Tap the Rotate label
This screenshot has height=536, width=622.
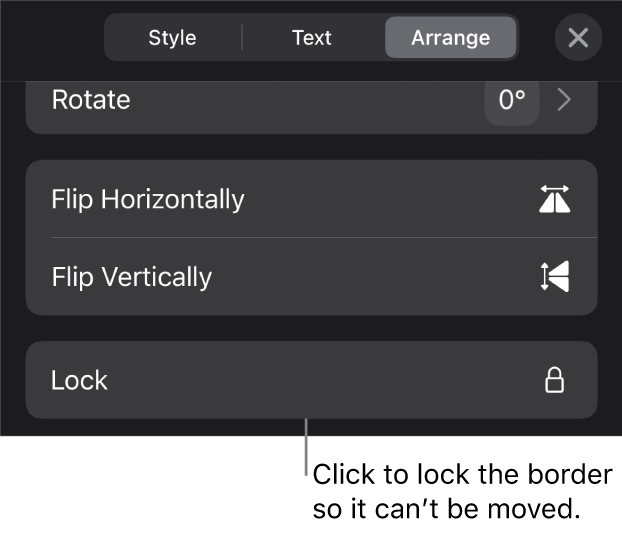tap(90, 100)
